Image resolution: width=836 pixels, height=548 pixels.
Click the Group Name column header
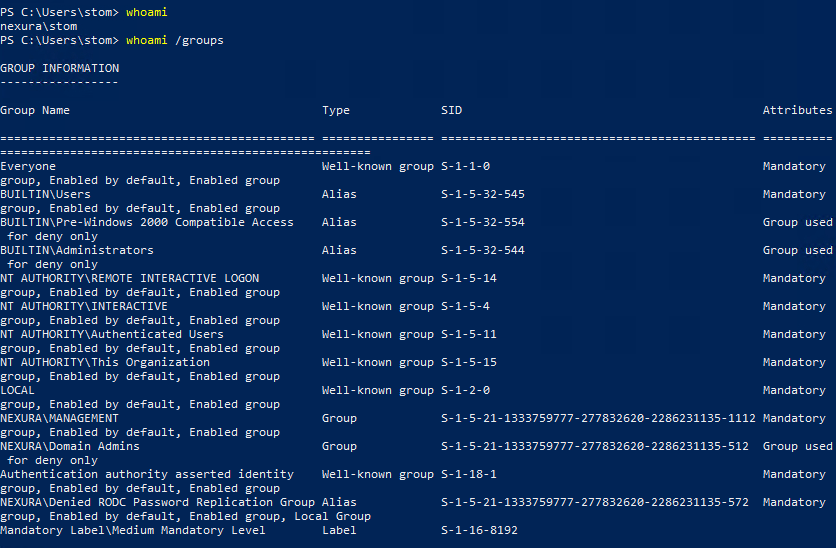point(35,110)
